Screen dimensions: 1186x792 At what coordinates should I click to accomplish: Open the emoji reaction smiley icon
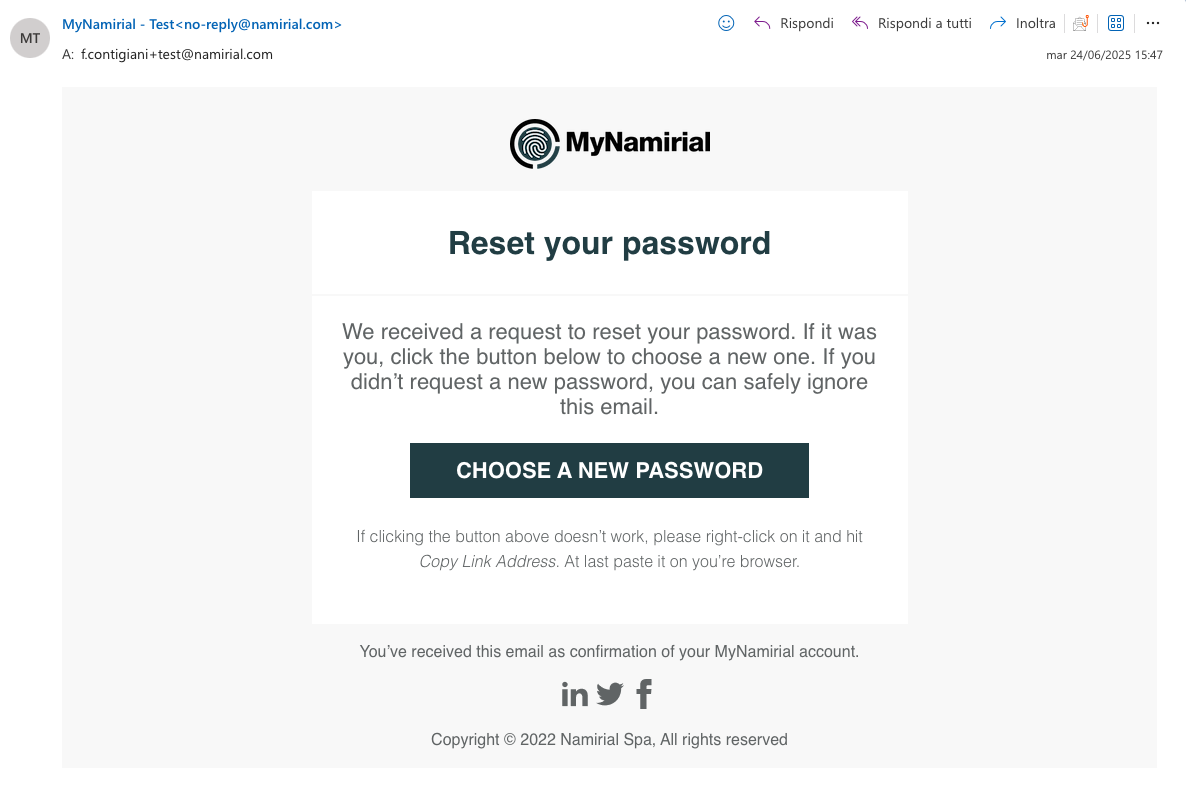[x=727, y=23]
